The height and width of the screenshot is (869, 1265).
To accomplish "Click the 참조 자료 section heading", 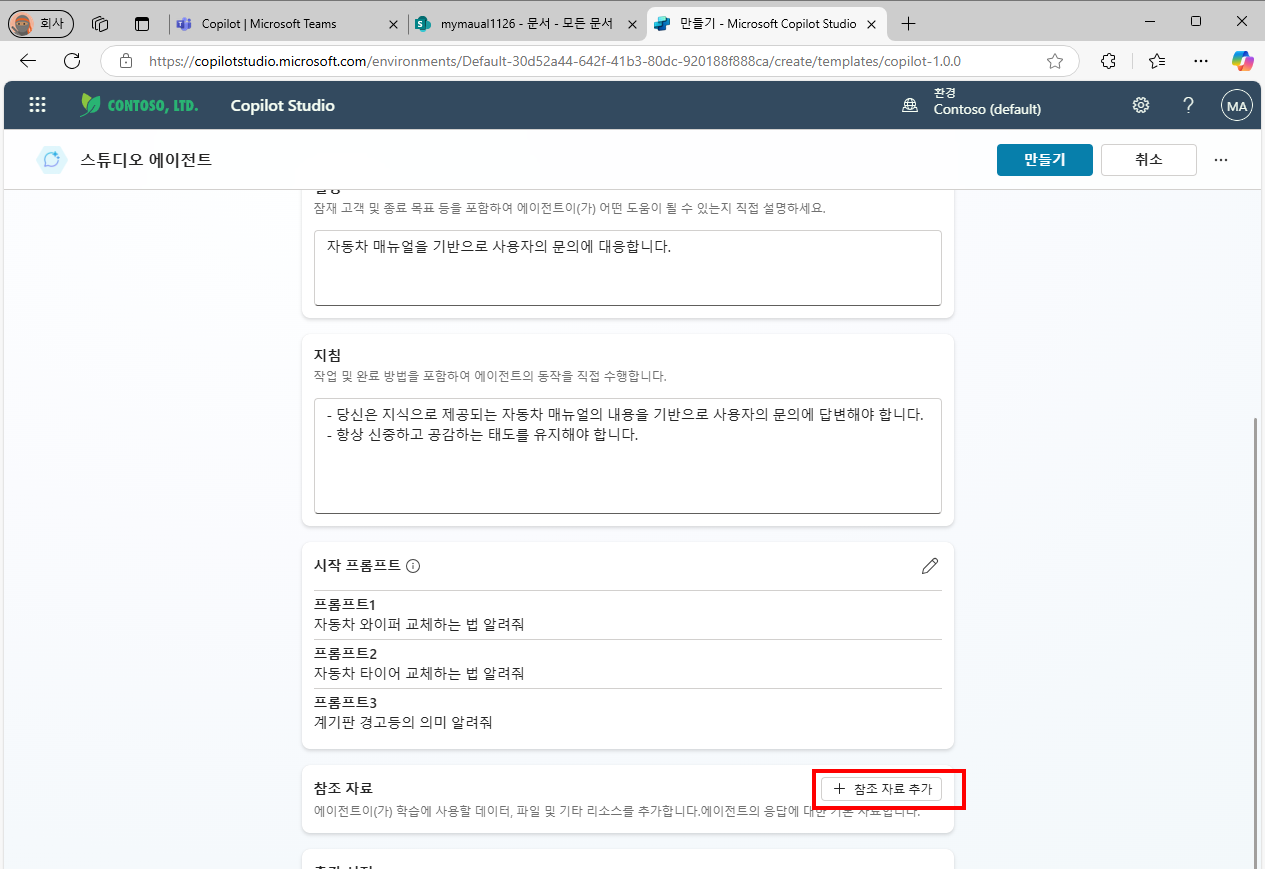I will (343, 789).
